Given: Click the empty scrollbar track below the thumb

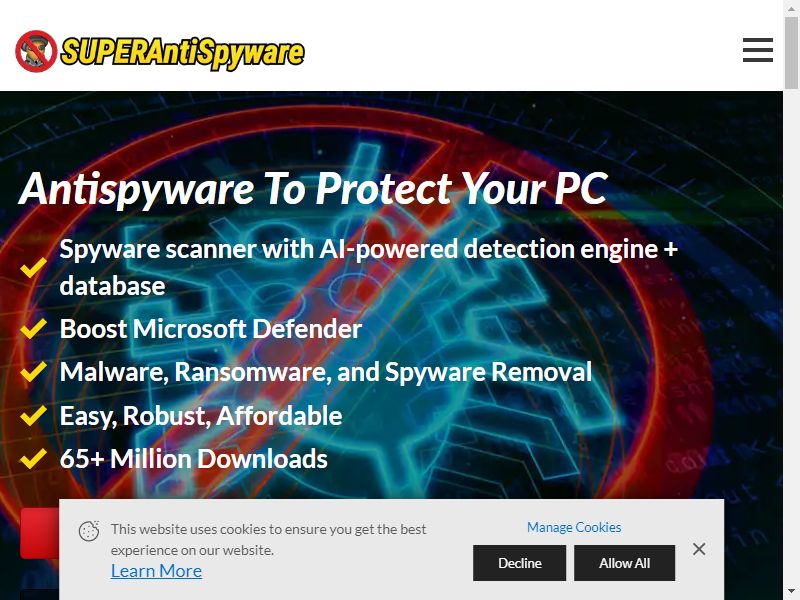Looking at the screenshot, I should [791, 337].
